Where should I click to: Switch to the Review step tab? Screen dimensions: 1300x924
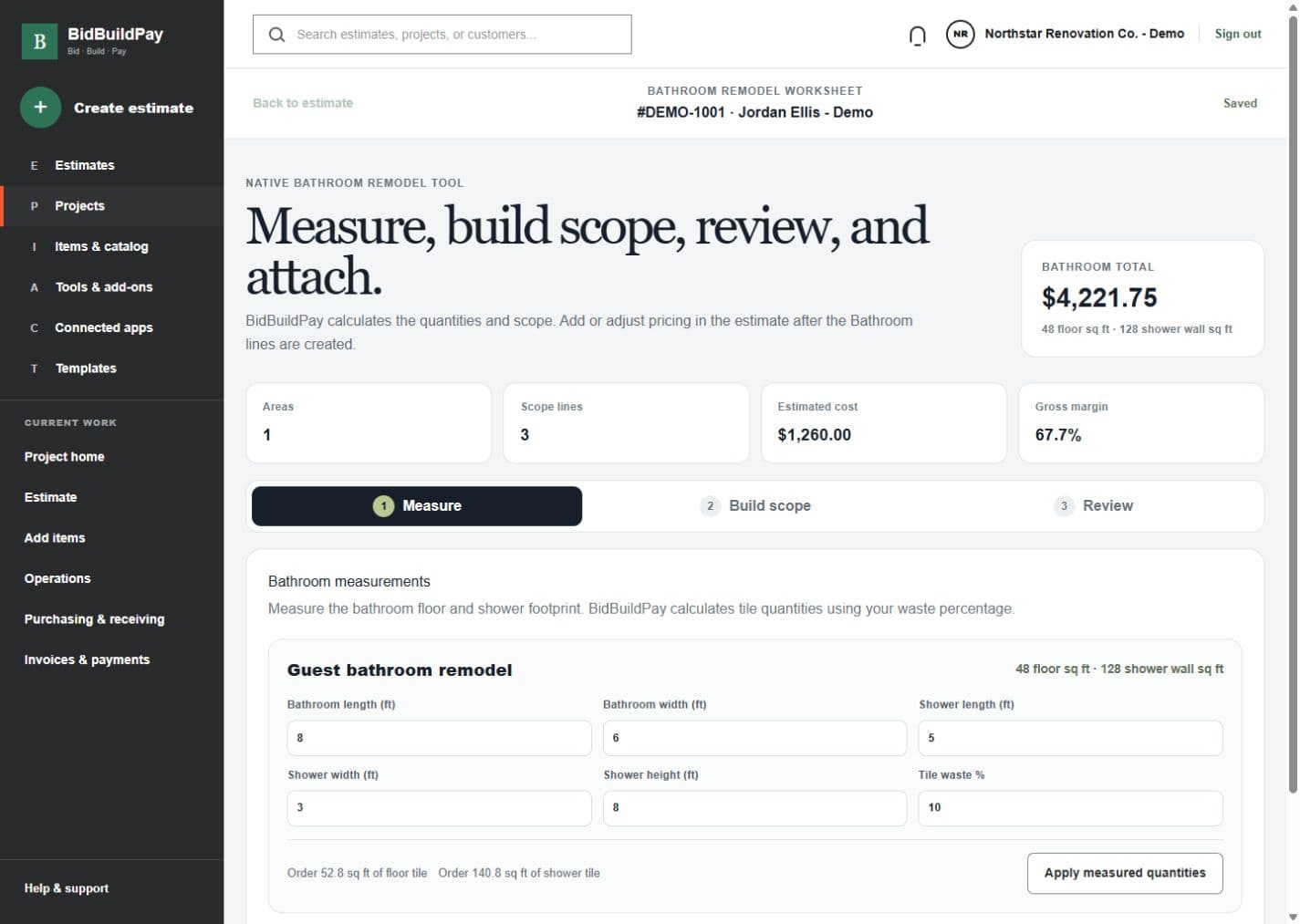1093,506
